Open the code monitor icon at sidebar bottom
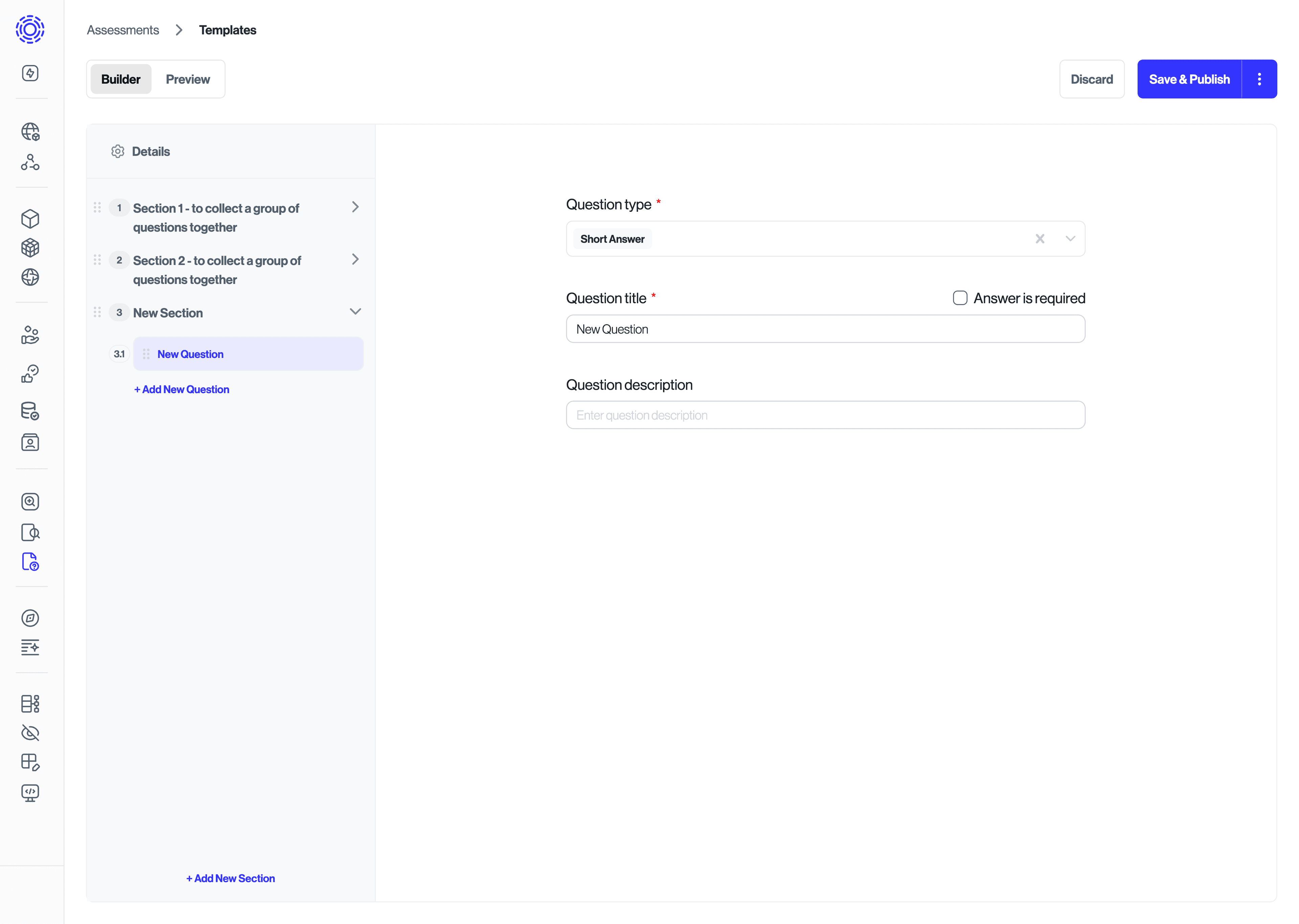 (31, 793)
